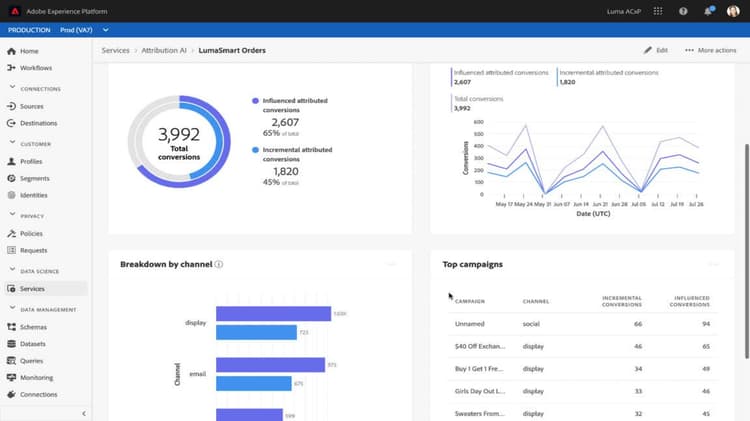The width and height of the screenshot is (750, 421).
Task: Open the user profile avatar
Action: [733, 11]
